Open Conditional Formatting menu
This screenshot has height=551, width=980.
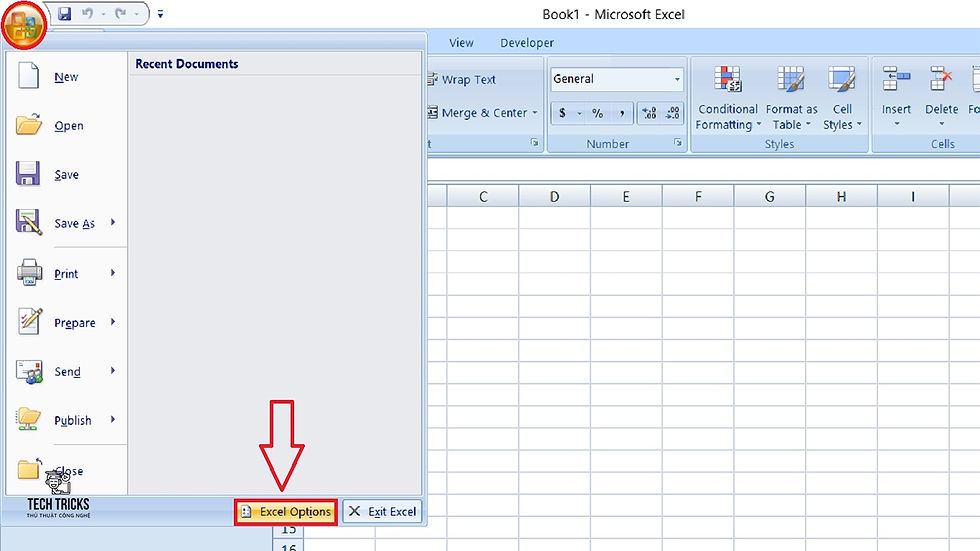[x=728, y=97]
